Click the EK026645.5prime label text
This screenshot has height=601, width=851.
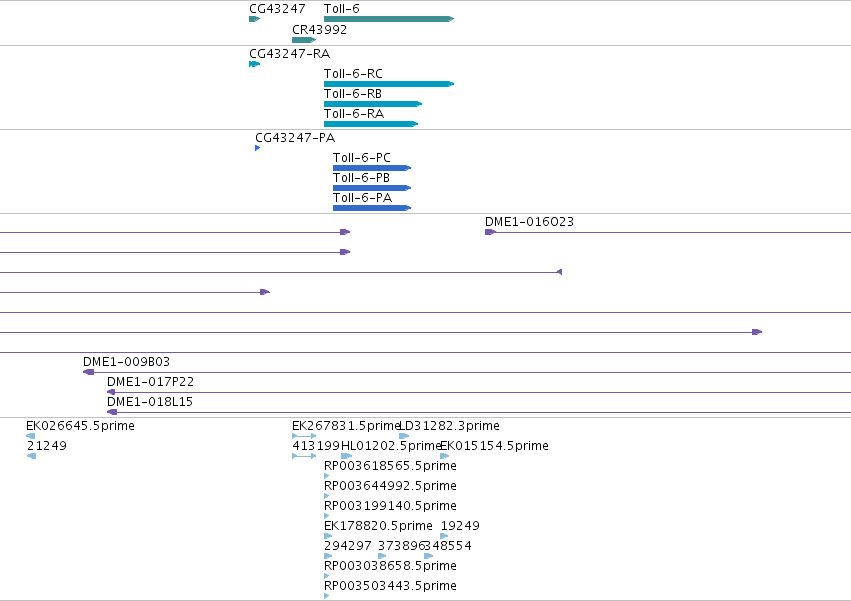click(80, 426)
